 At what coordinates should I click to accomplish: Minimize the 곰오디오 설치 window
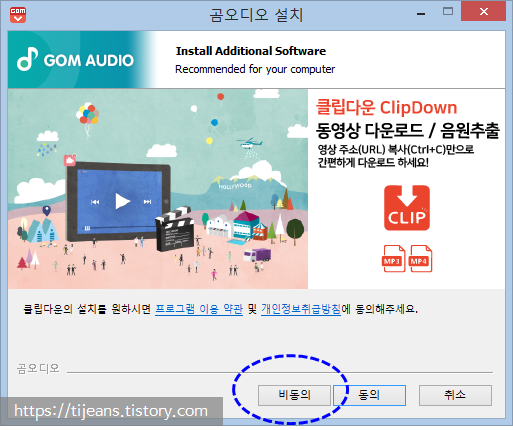click(x=421, y=14)
